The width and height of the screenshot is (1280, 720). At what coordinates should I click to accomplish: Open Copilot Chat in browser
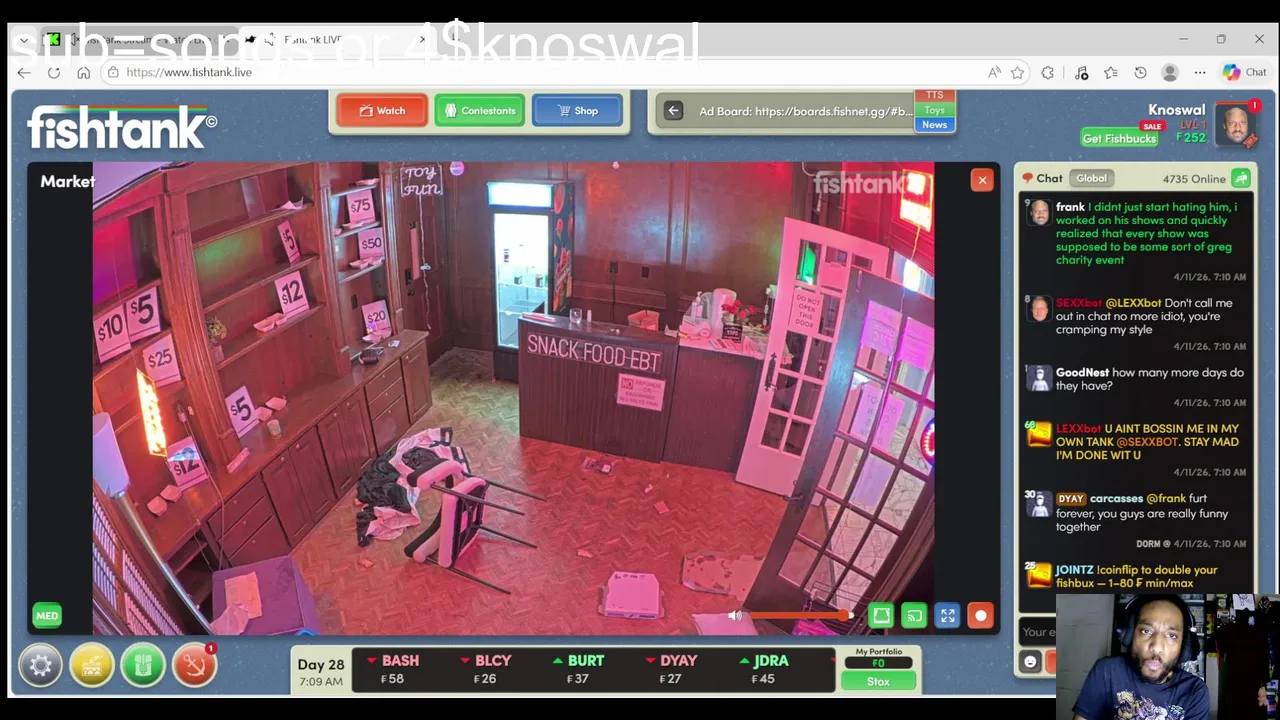click(x=1245, y=72)
